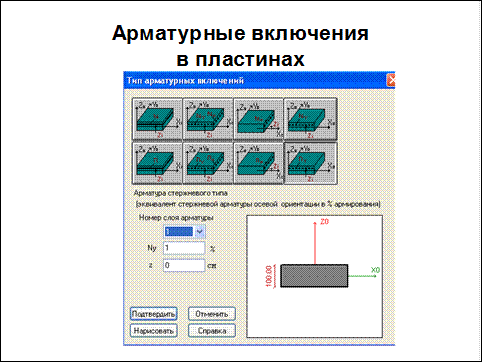Click the Арматура стержневого типа label
Viewport: 482px width, 362px height.
(x=181, y=193)
